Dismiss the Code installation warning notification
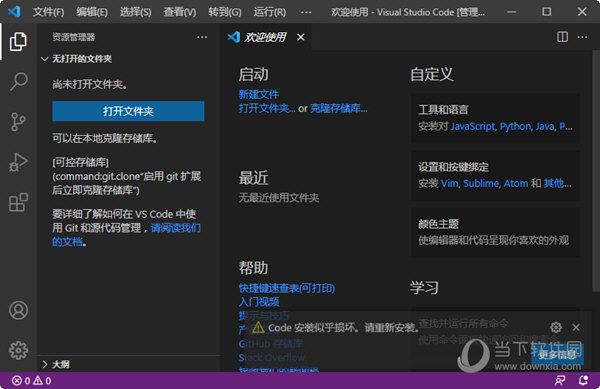The width and height of the screenshot is (600, 389). click(x=576, y=327)
